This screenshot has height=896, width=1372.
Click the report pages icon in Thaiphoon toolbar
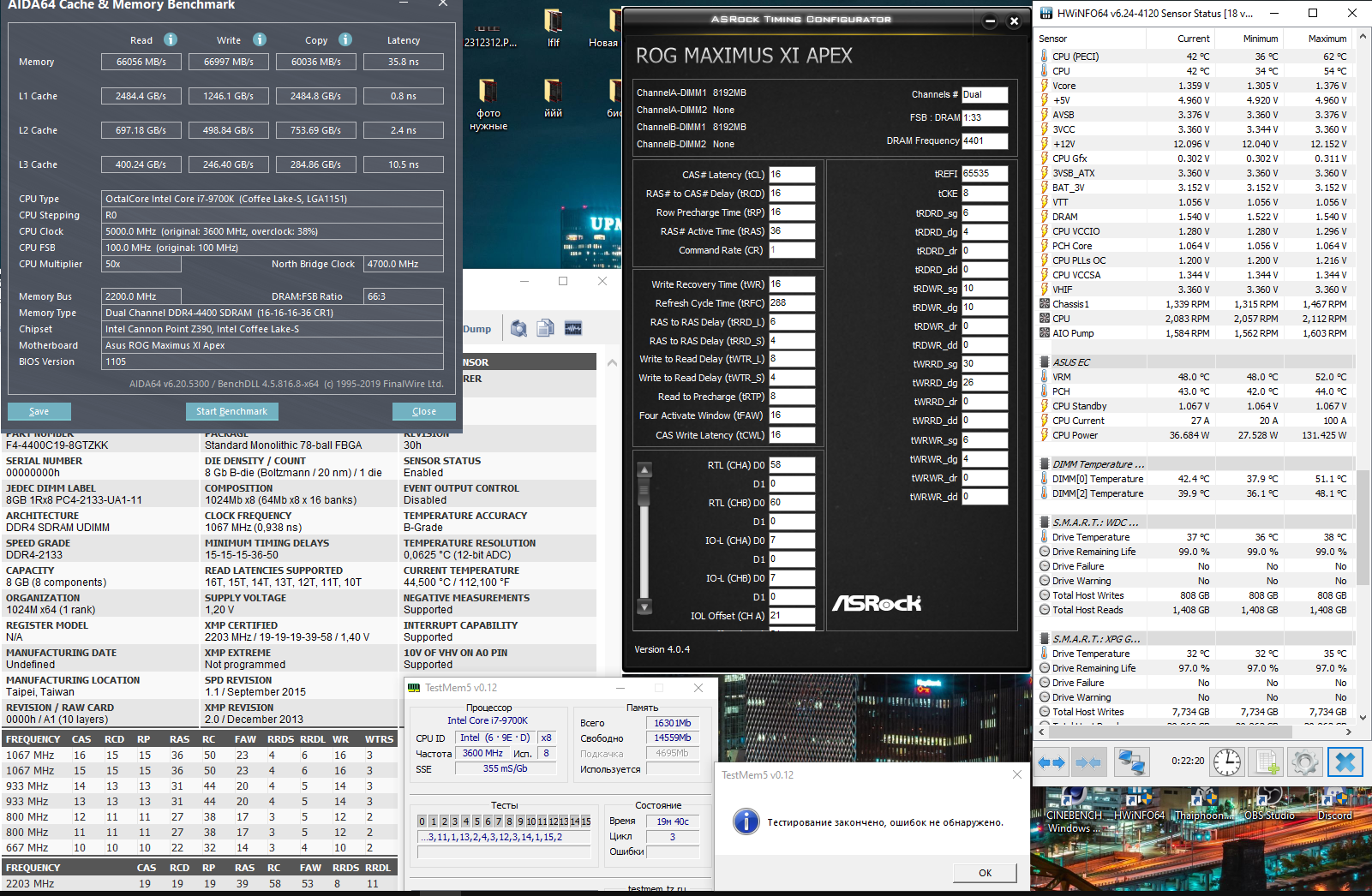coord(545,328)
